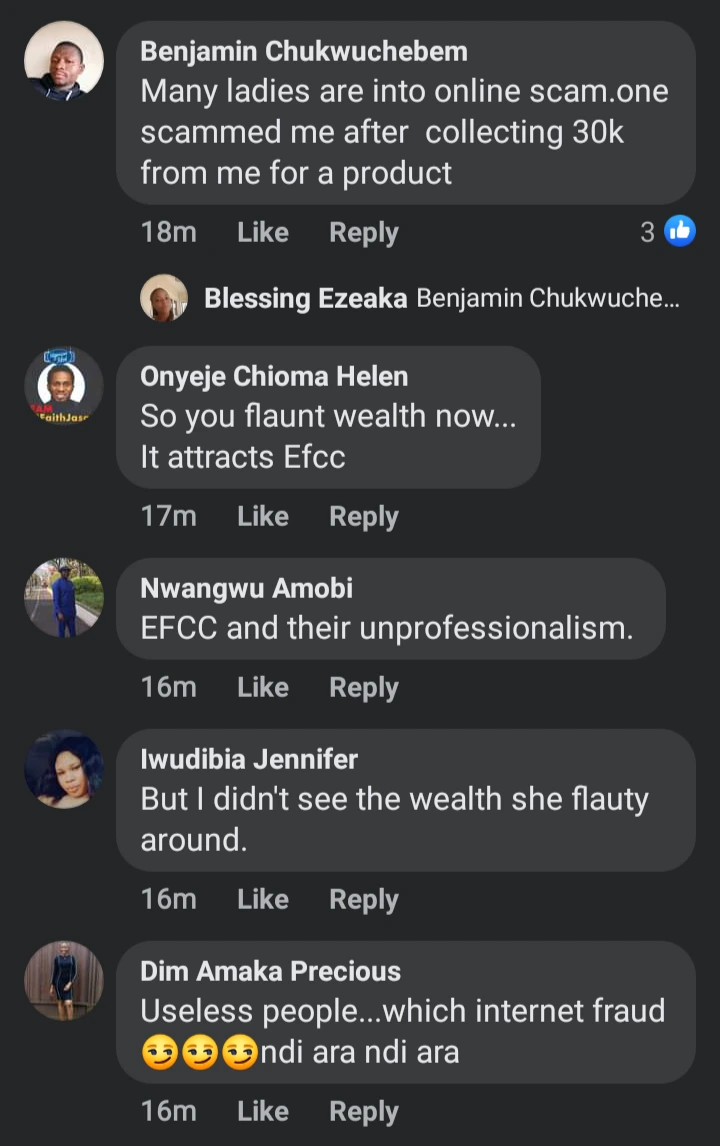Image resolution: width=720 pixels, height=1146 pixels.
Task: Open Onyeje Chioma Helen's profile picture
Action: pyautogui.click(x=64, y=387)
